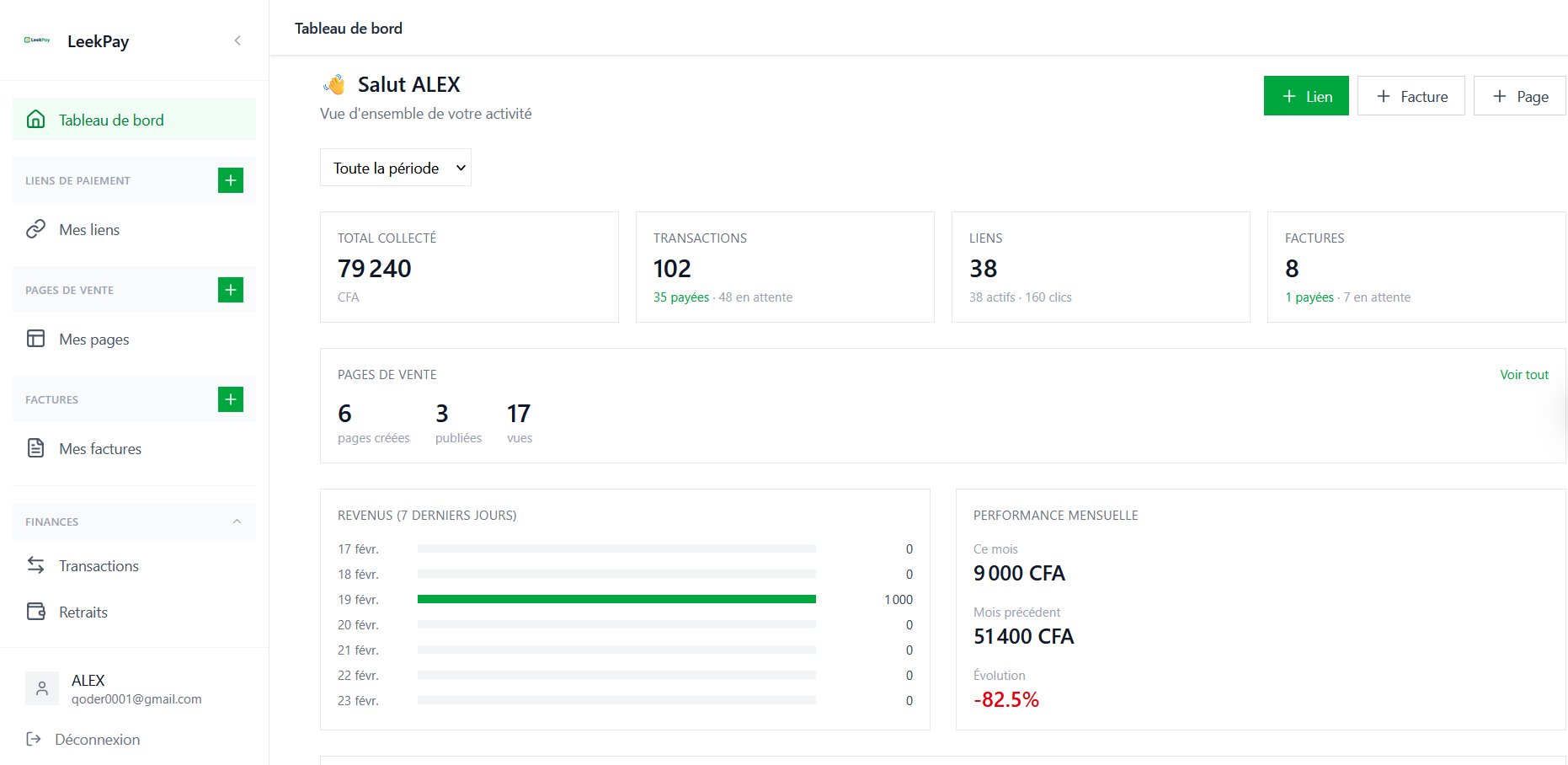This screenshot has height=765, width=1568.
Task: Click the Transactions arrows icon
Action: (35, 565)
